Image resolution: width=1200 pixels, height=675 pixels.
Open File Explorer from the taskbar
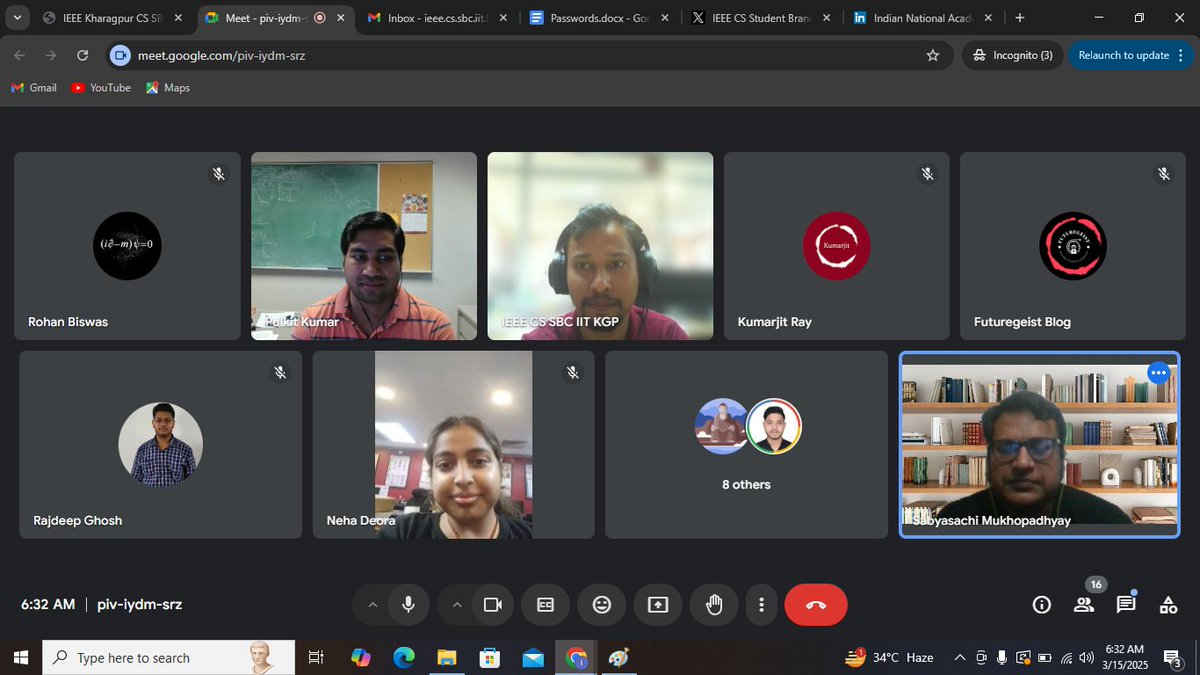[x=447, y=658]
